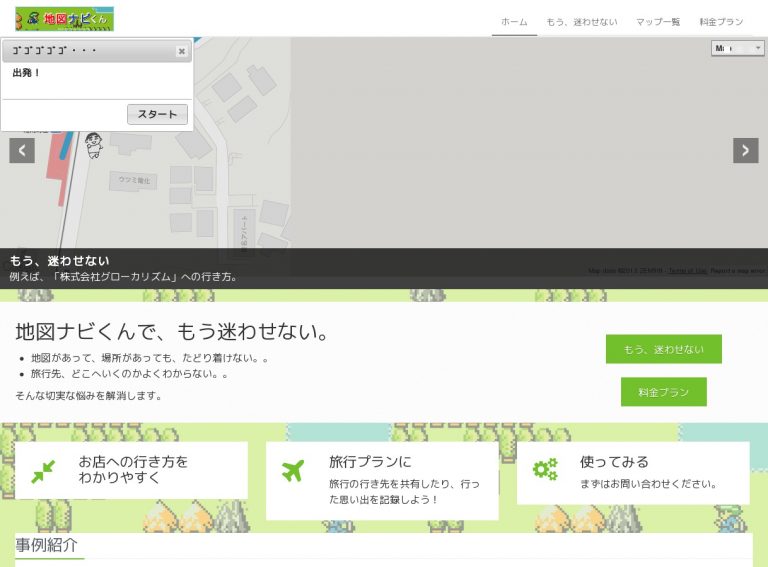This screenshot has height=567, width=768.
Task: Click the green airplane icon
Action: coord(293,471)
